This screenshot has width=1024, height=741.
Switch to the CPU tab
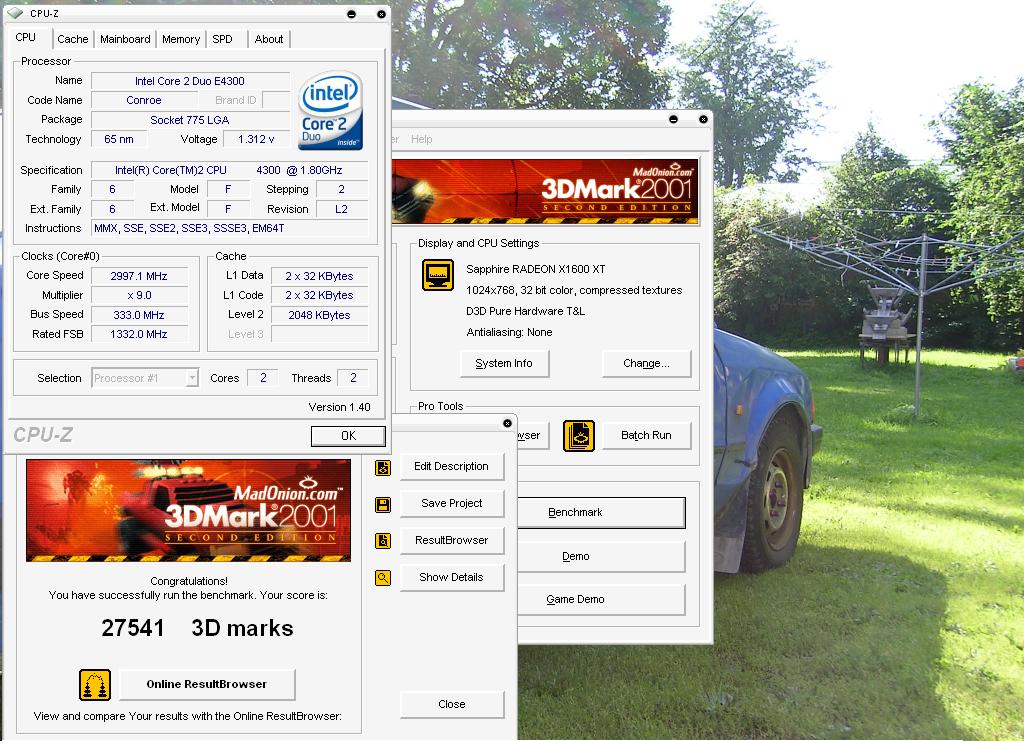(x=25, y=38)
